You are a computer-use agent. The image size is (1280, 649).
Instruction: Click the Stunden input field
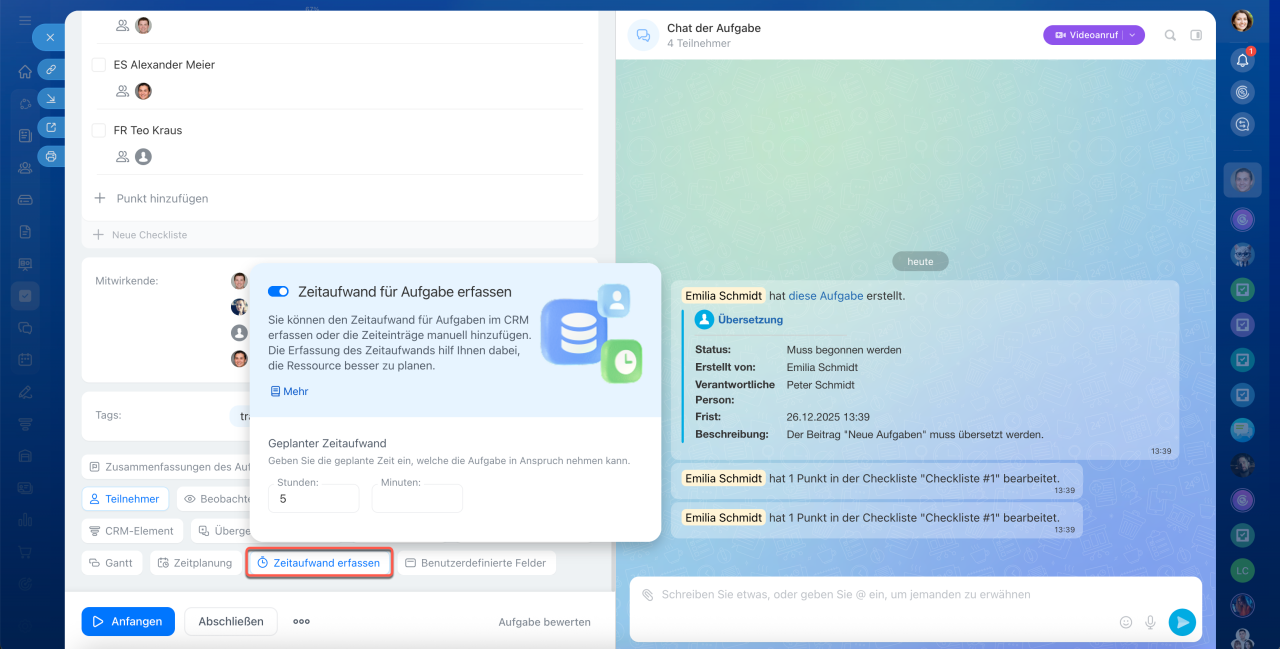pyautogui.click(x=313, y=498)
